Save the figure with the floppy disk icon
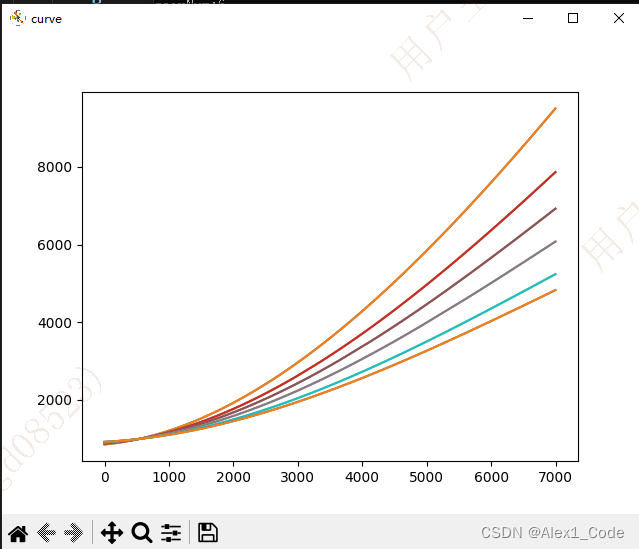639x549 pixels. pyautogui.click(x=208, y=533)
